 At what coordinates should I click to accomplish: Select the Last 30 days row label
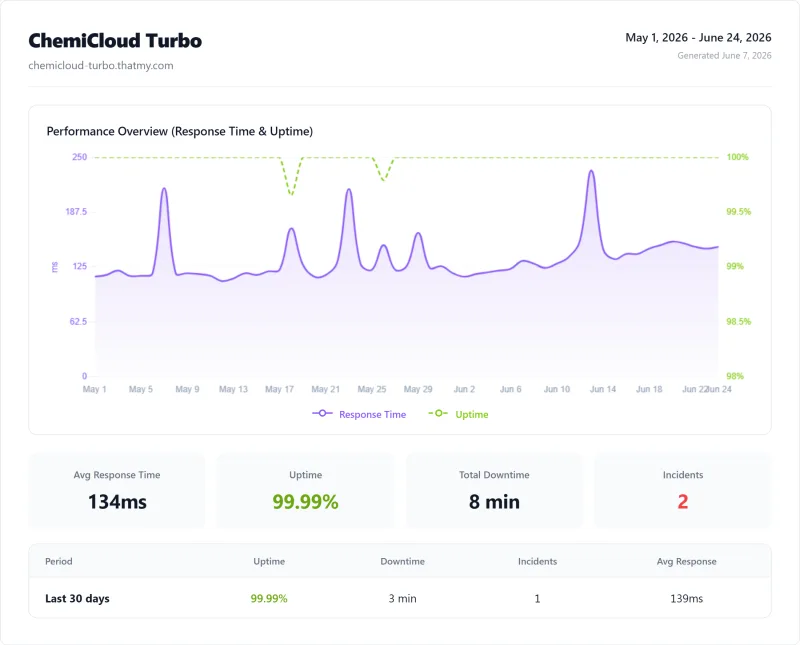[x=77, y=599]
